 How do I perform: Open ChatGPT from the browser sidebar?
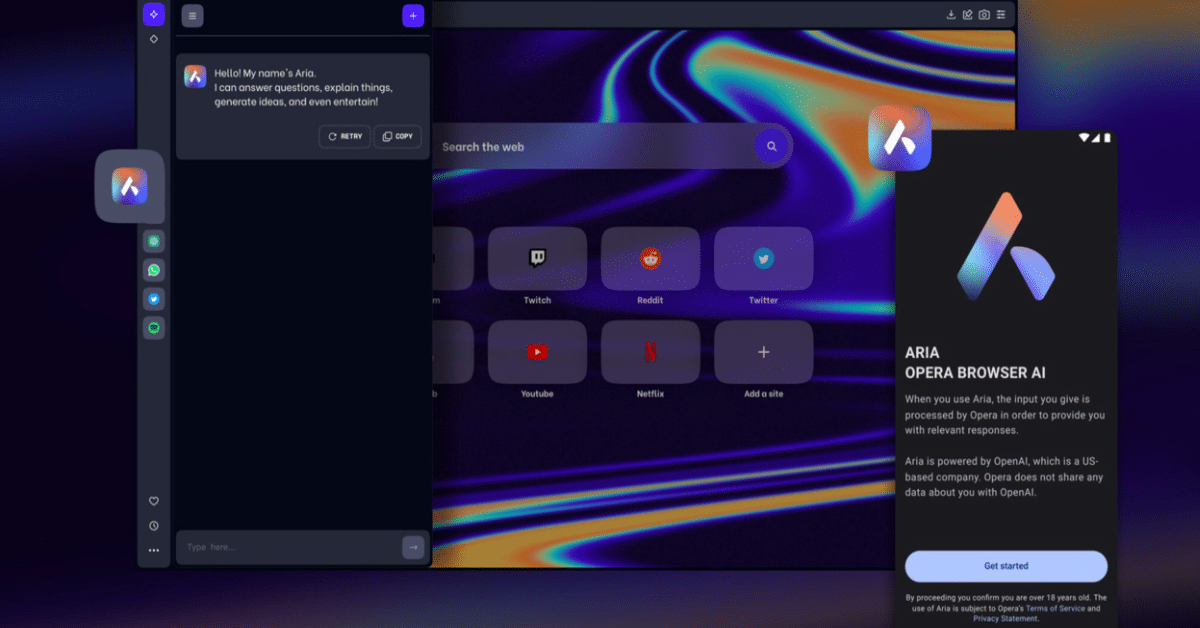click(154, 241)
